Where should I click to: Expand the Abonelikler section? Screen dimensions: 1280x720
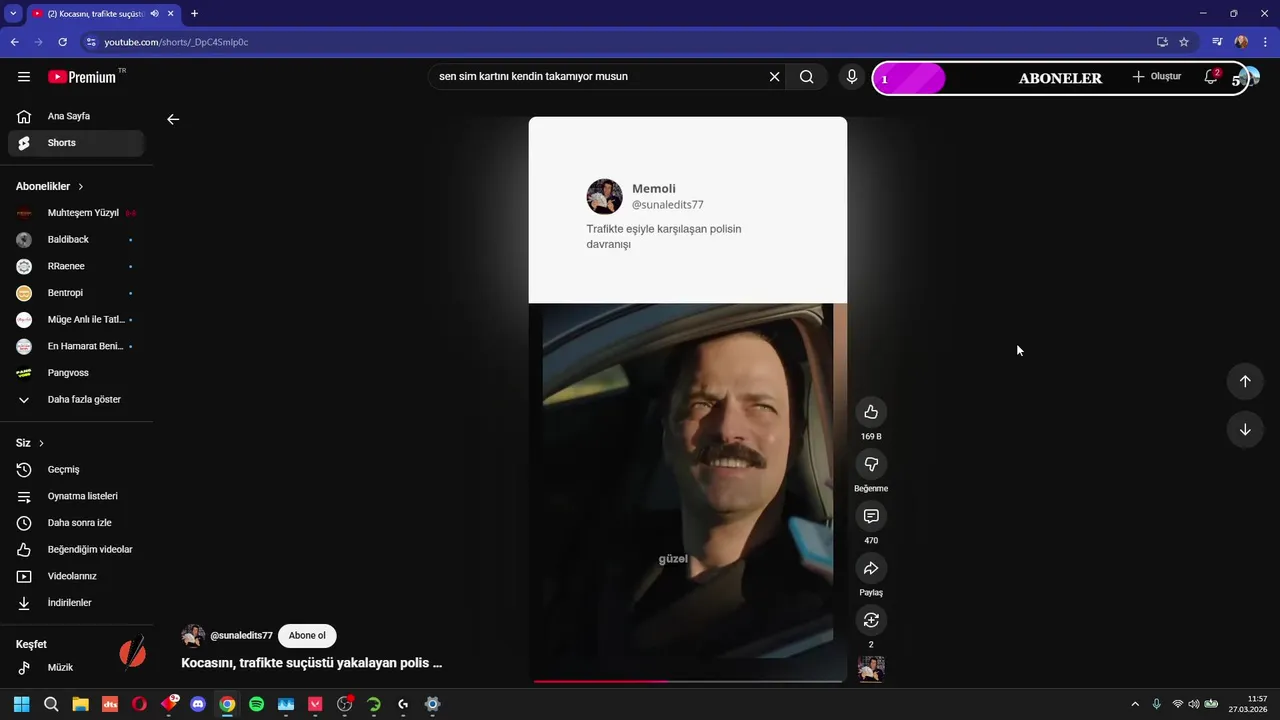click(x=50, y=186)
